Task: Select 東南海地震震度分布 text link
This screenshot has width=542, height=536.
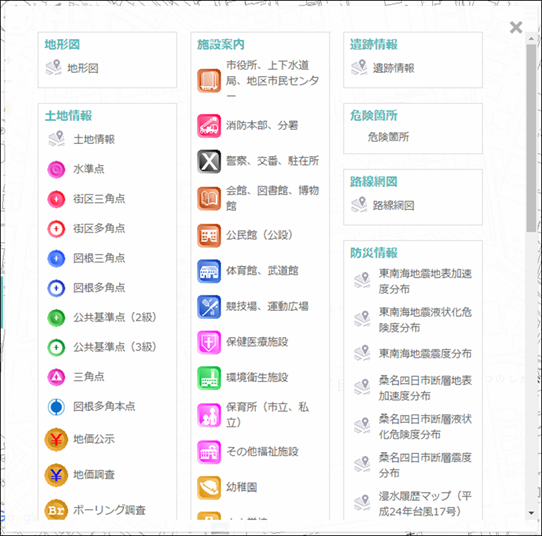Action: [425, 354]
